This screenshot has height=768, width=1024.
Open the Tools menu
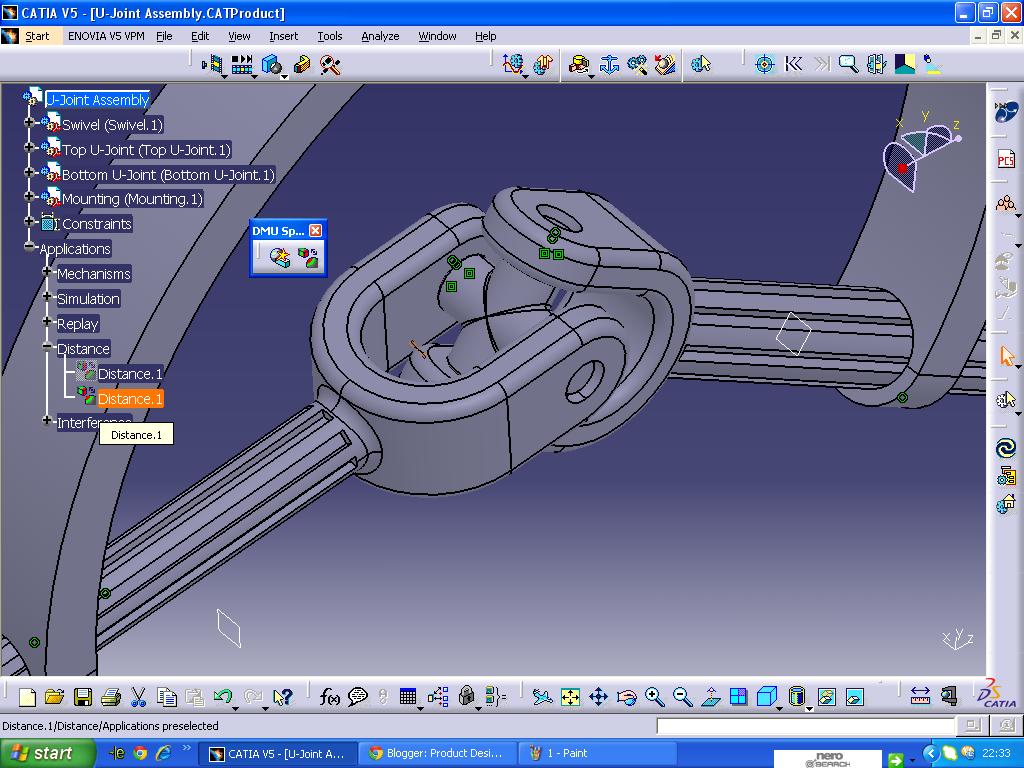point(329,36)
